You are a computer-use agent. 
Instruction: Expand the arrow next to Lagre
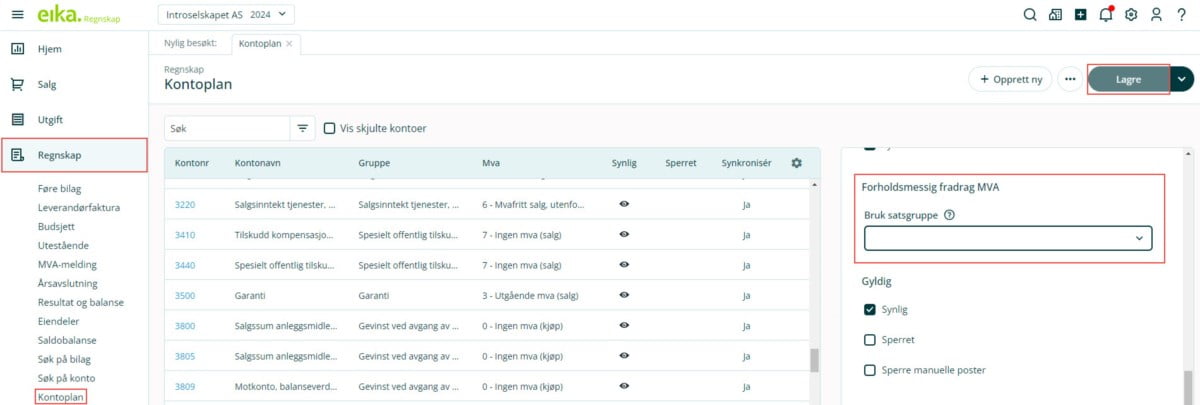[1182, 79]
